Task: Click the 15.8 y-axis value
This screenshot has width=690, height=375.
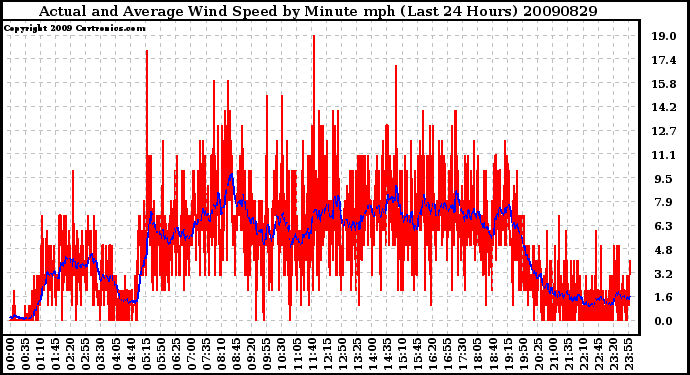Action: click(664, 84)
